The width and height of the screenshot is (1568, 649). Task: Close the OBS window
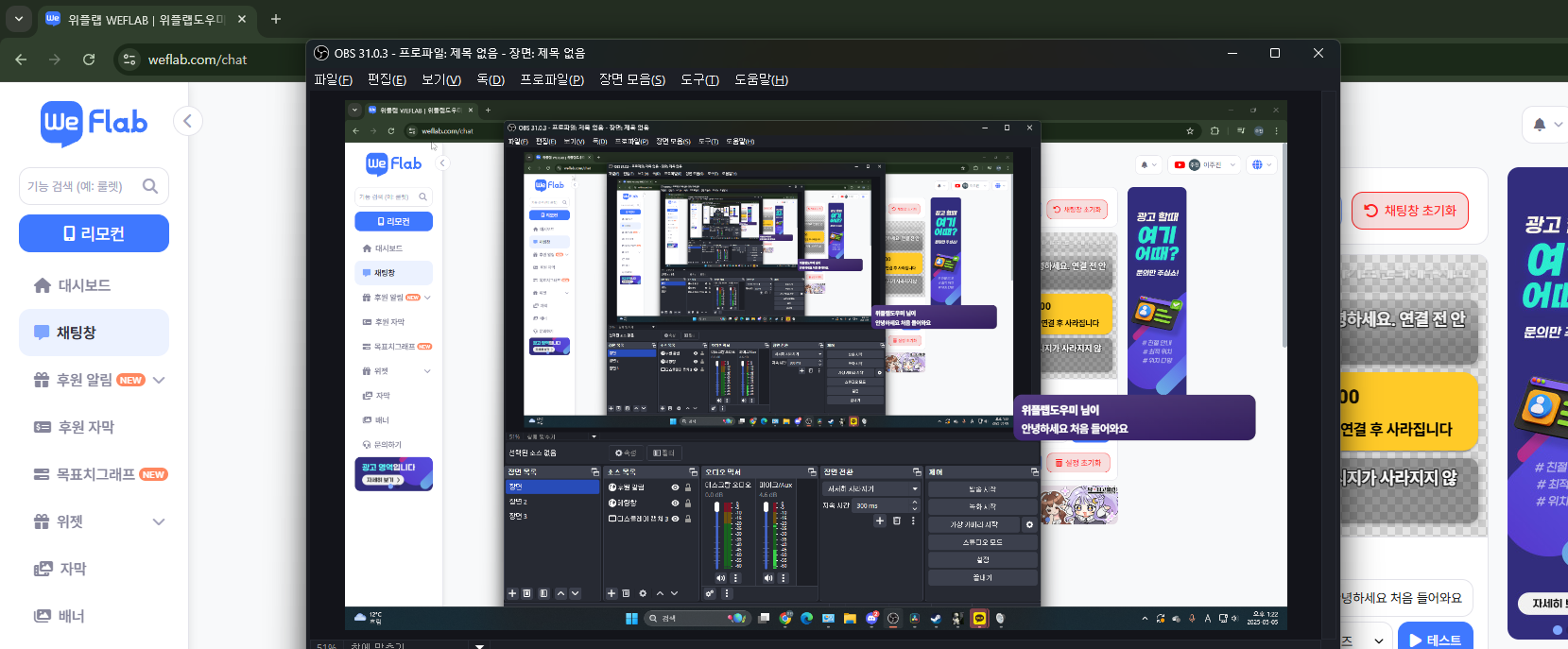[x=1318, y=53]
